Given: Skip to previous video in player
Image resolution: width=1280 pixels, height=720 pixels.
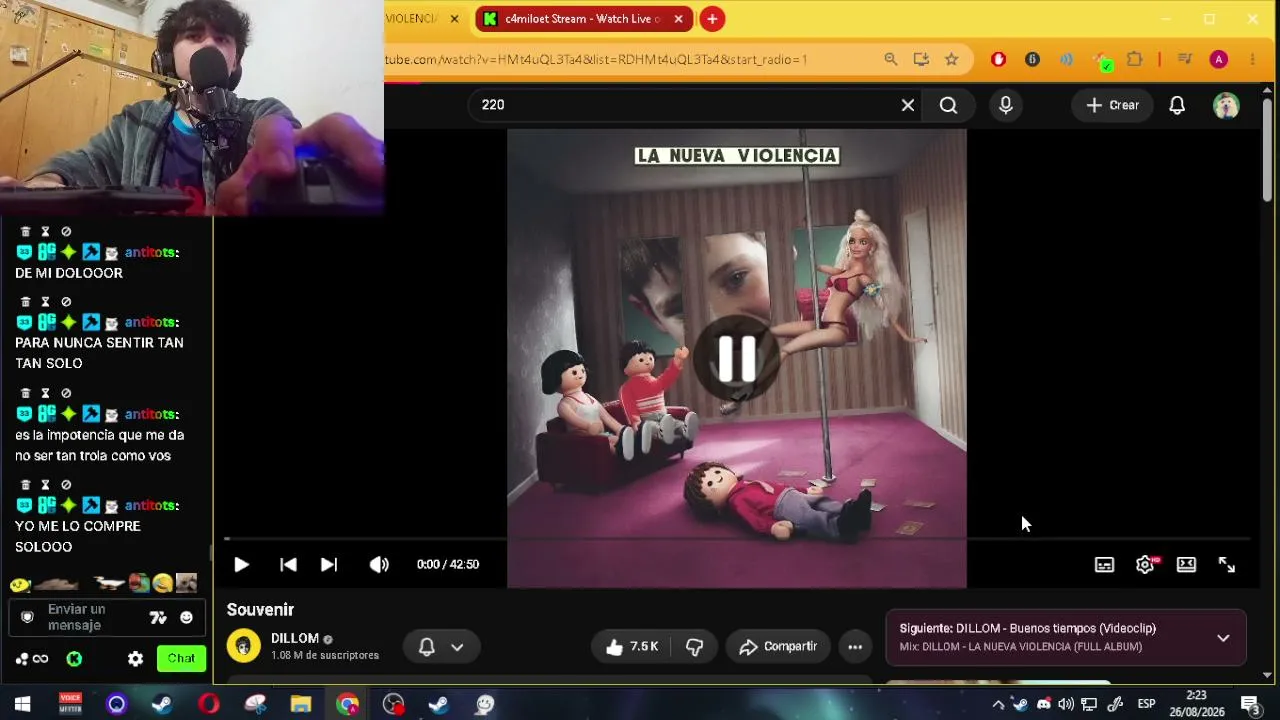Looking at the screenshot, I should (288, 564).
